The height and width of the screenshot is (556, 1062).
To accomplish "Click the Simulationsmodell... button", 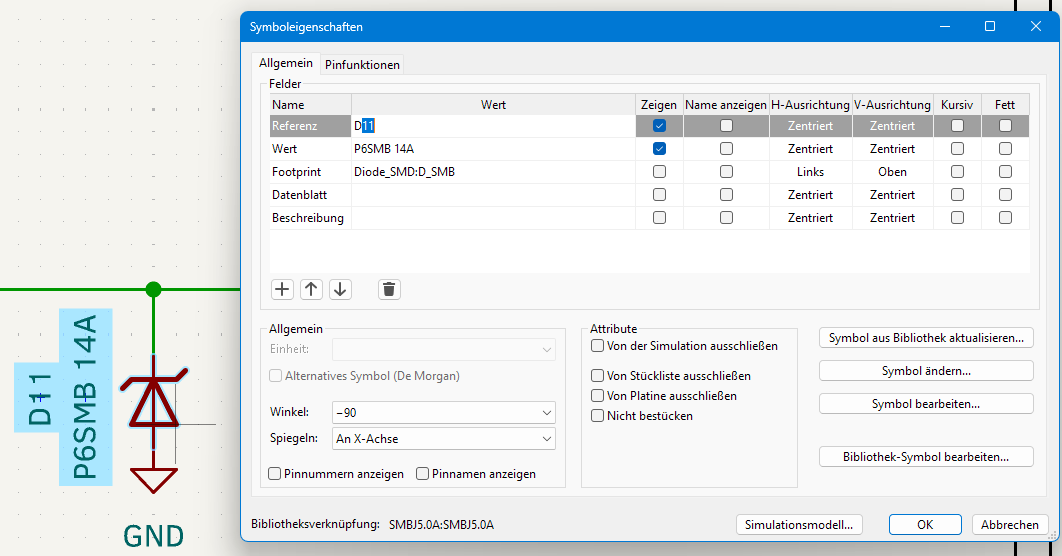I will [798, 525].
